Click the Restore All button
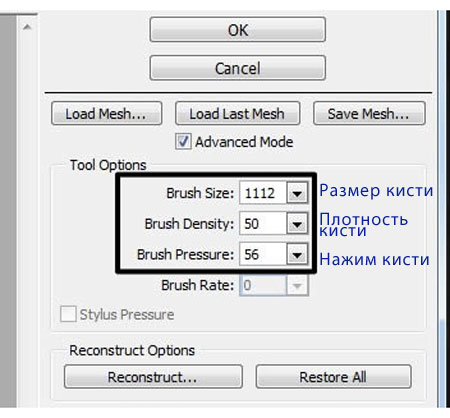This screenshot has height=418, width=450. [333, 377]
